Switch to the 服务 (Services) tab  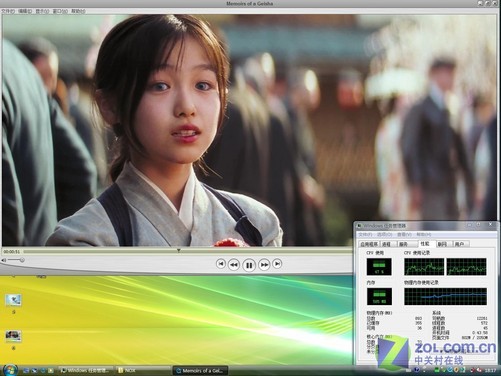407,244
